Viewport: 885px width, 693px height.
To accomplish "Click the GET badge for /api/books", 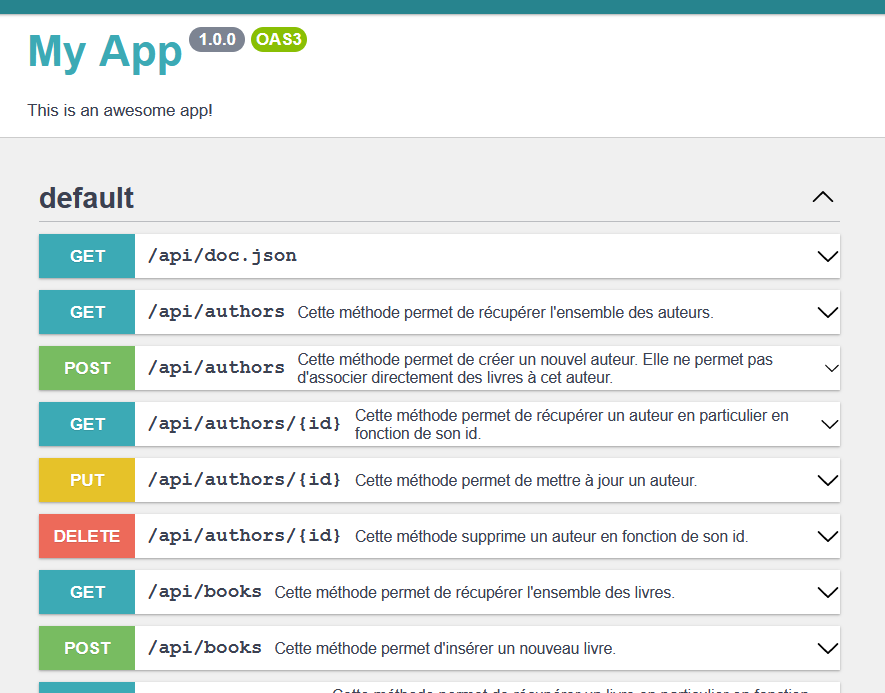I will click(x=86, y=592).
